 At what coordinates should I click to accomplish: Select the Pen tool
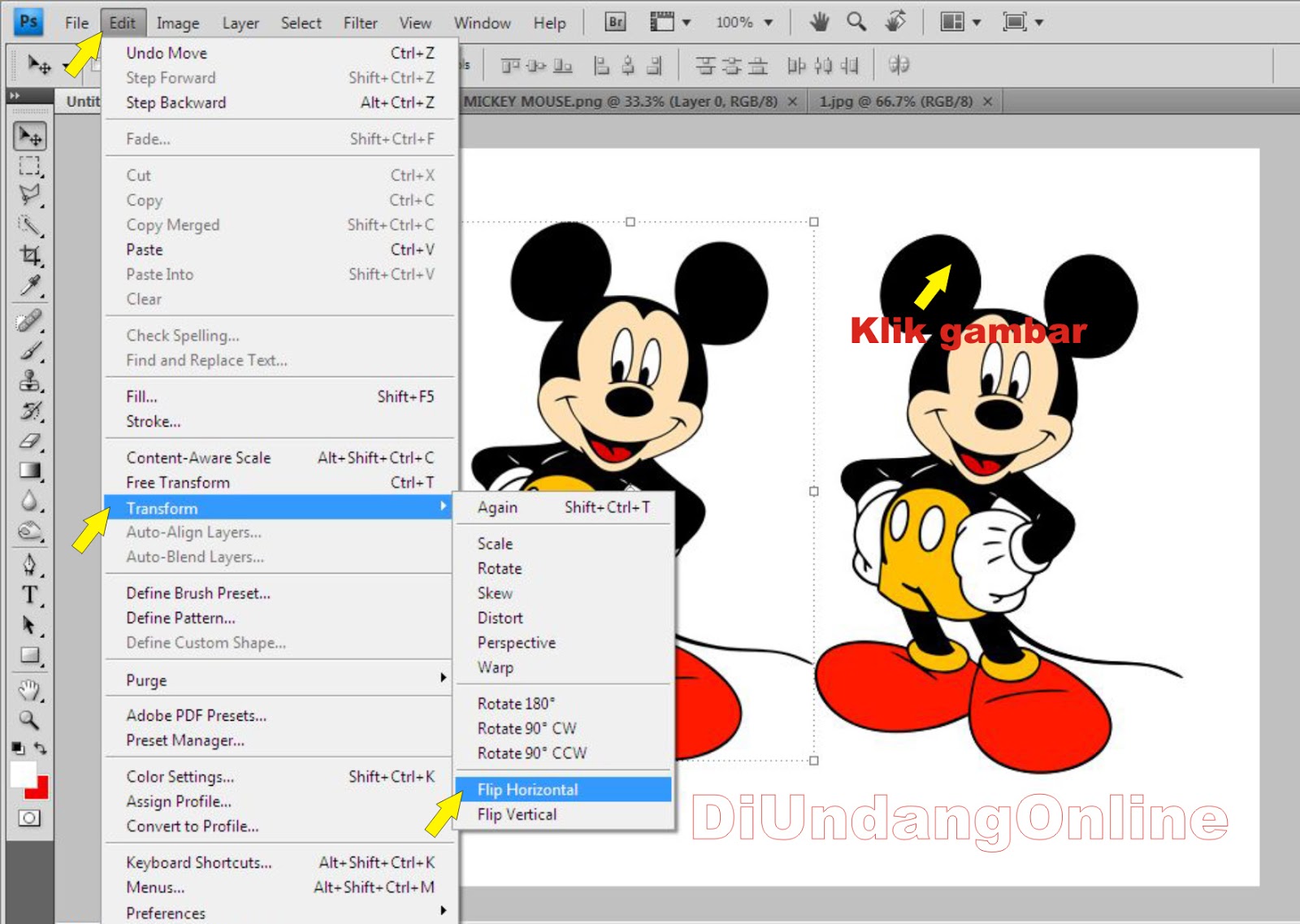tap(30, 565)
